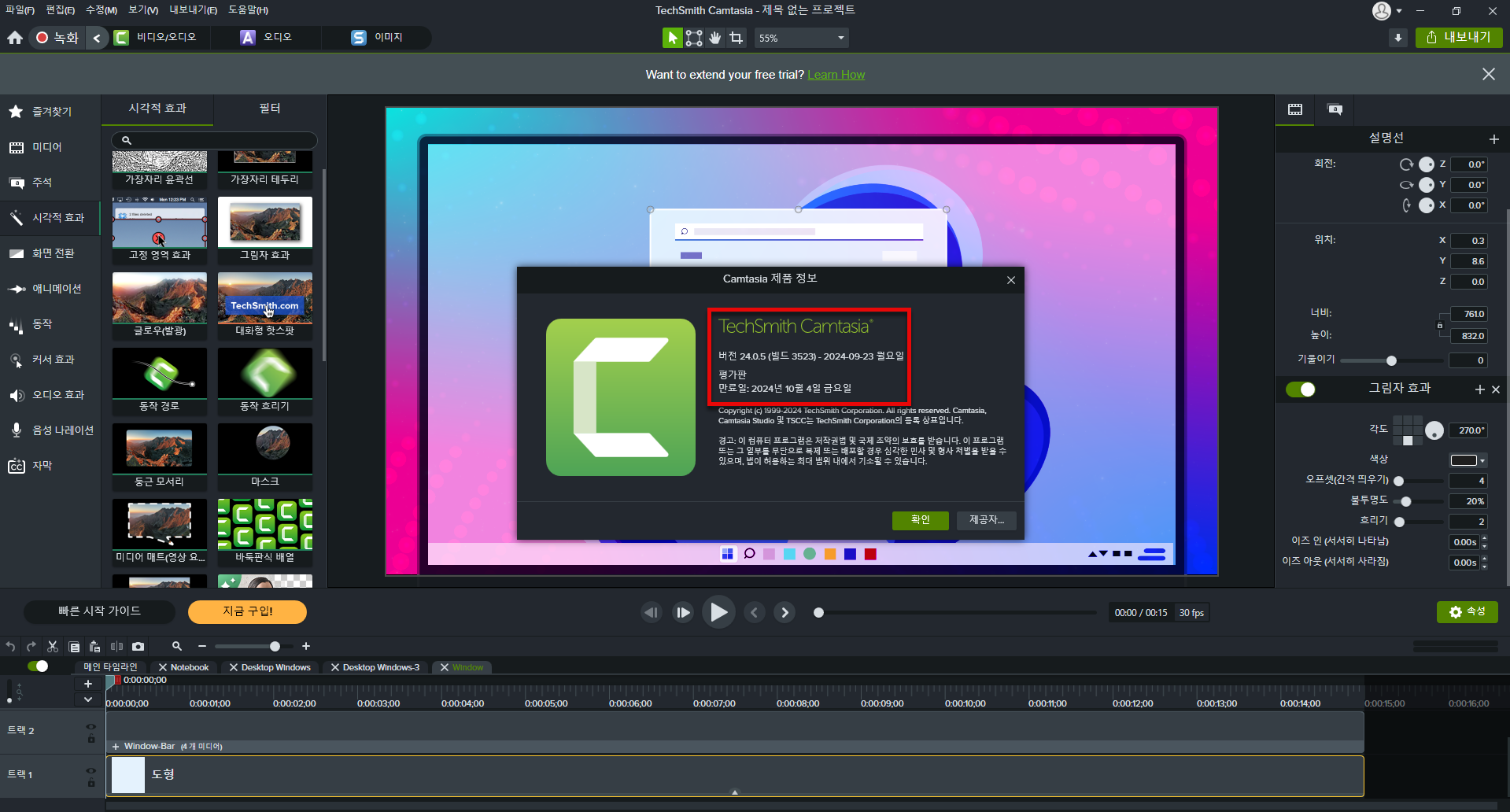
Task: Click the Redo arrow in timeline toolbar
Action: point(31,646)
